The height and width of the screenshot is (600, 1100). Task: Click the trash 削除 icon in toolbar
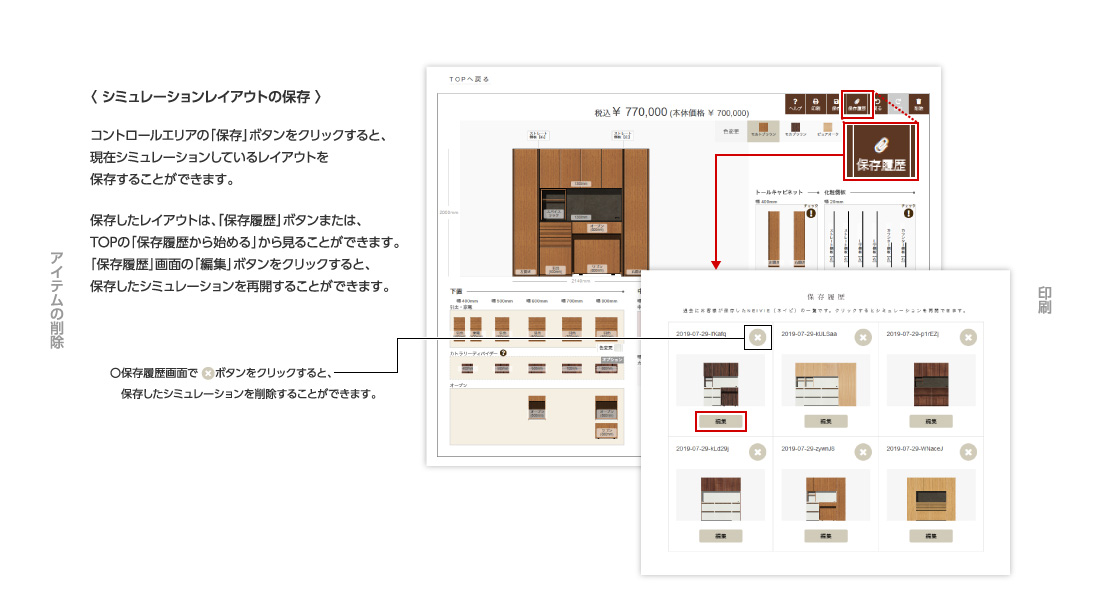918,103
